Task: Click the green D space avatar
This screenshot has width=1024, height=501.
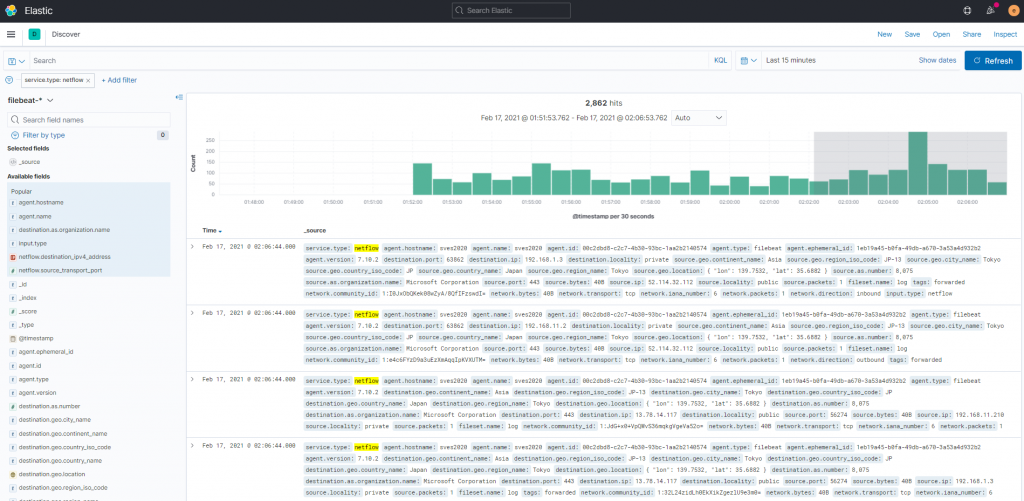Action: click(x=35, y=34)
